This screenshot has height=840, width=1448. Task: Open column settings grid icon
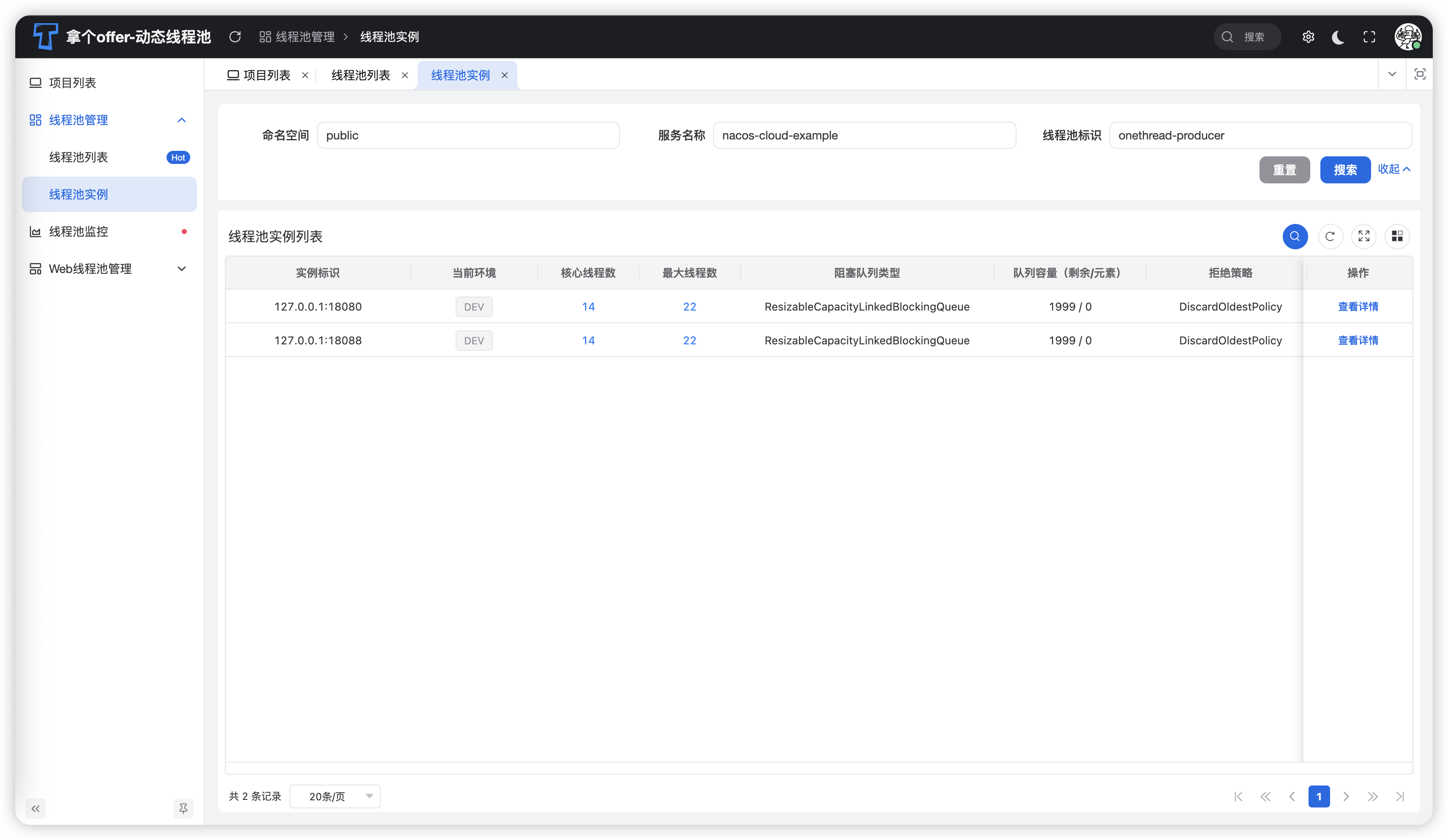click(x=1397, y=236)
